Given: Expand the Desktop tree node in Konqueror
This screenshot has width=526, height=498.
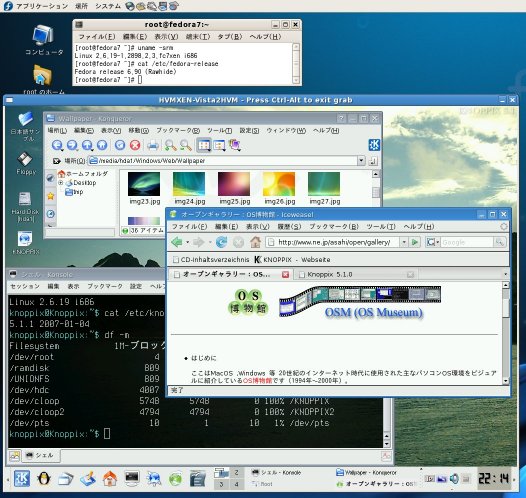Looking at the screenshot, I should point(61,183).
